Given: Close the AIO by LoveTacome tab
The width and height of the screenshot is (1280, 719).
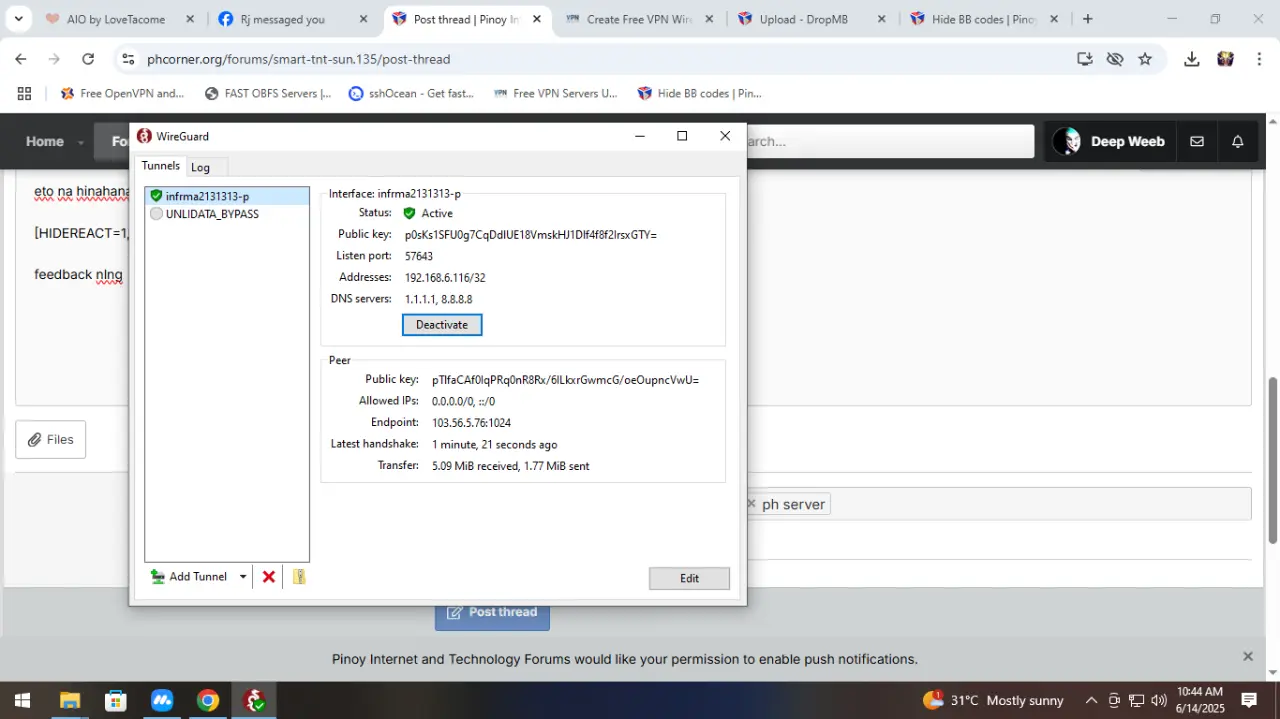Looking at the screenshot, I should click(x=190, y=19).
